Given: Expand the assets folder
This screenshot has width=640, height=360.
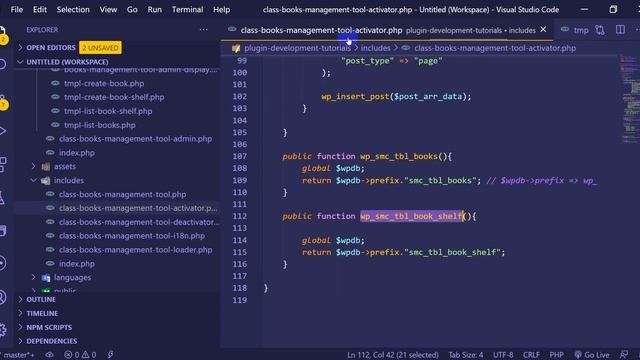Looking at the screenshot, I should (x=64, y=167).
